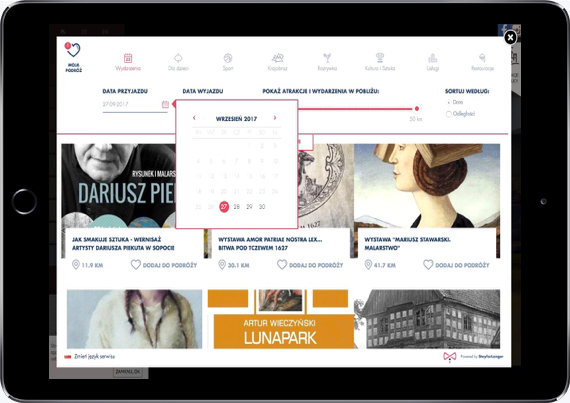Go to next month after Wrzesień 2017
Image resolution: width=570 pixels, height=403 pixels.
click(275, 118)
